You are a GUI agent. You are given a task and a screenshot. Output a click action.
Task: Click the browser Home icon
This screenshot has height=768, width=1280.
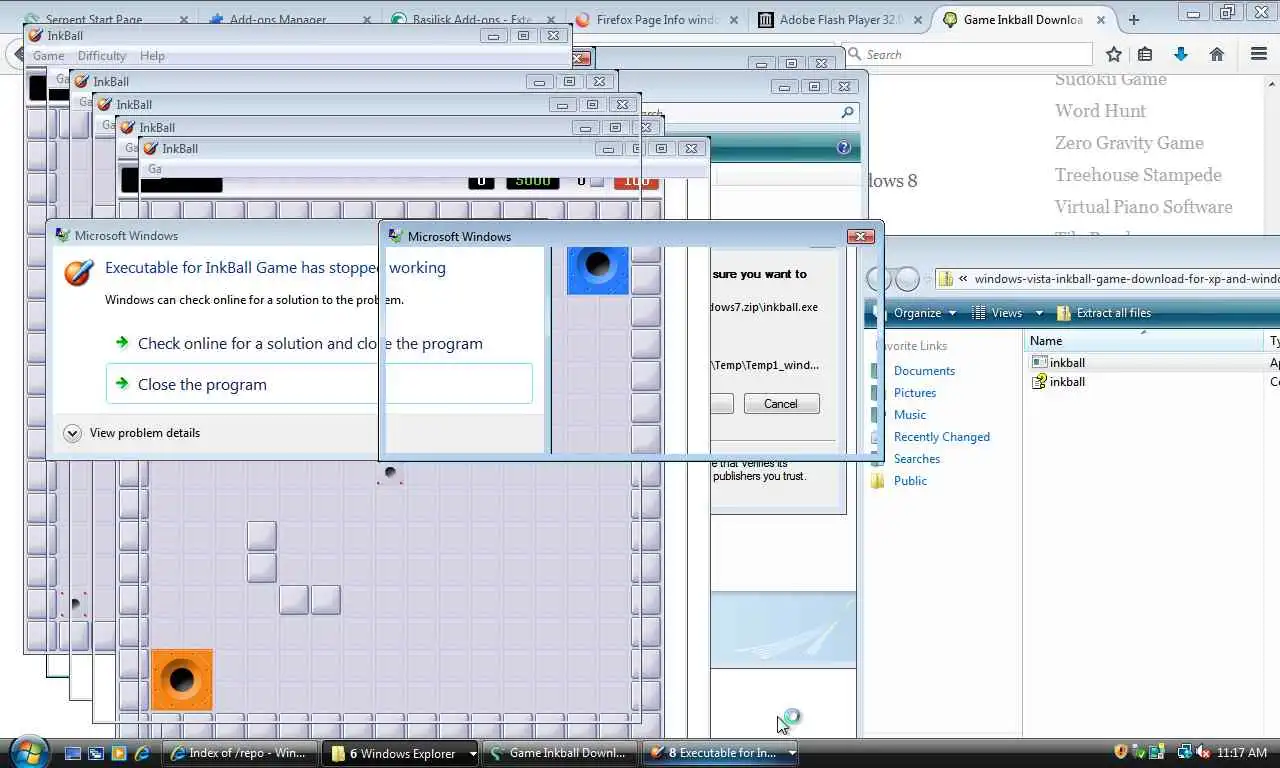tap(1217, 54)
